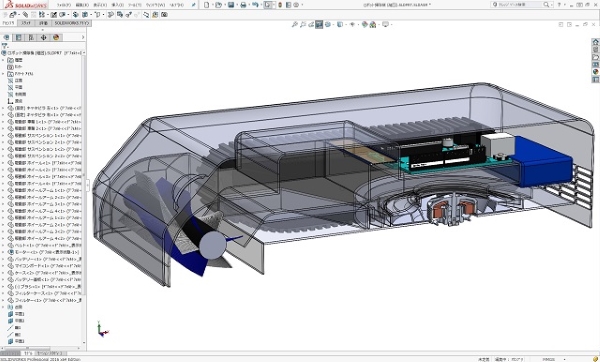Switch to the スケッチ tab
The height and width of the screenshot is (362, 600).
pos(26,23)
